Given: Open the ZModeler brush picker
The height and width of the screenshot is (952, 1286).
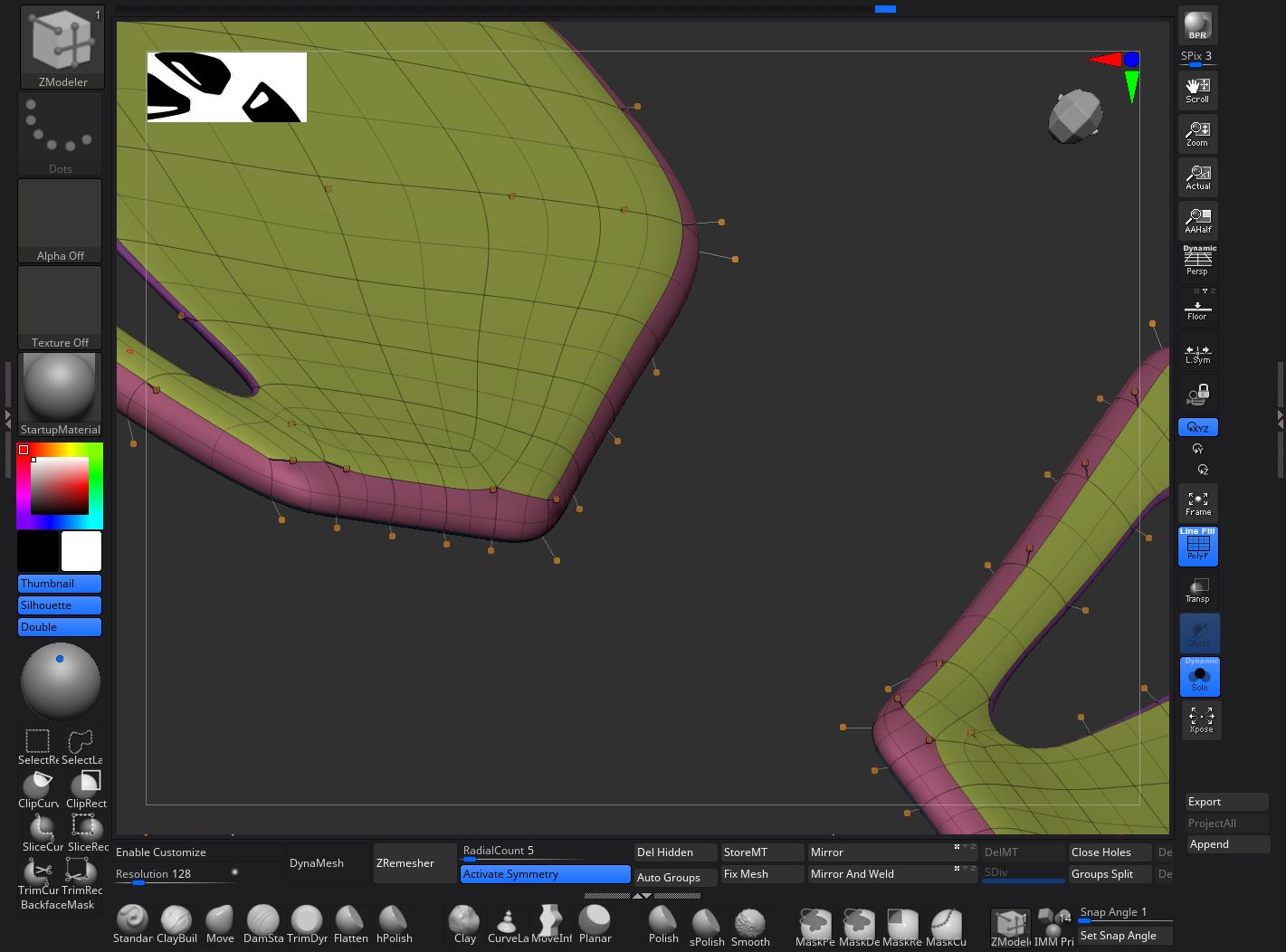Looking at the screenshot, I should click(x=62, y=47).
